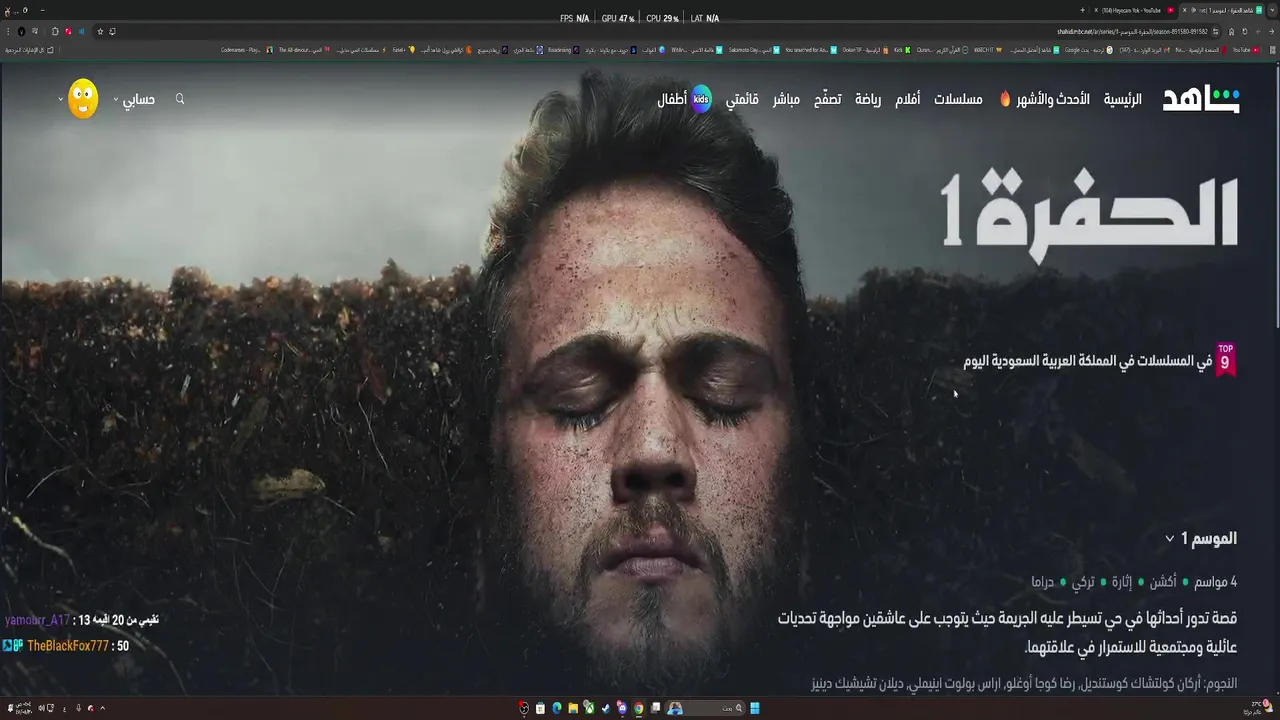
Task: Open مسلسلات series menu
Action: pyautogui.click(x=958, y=99)
